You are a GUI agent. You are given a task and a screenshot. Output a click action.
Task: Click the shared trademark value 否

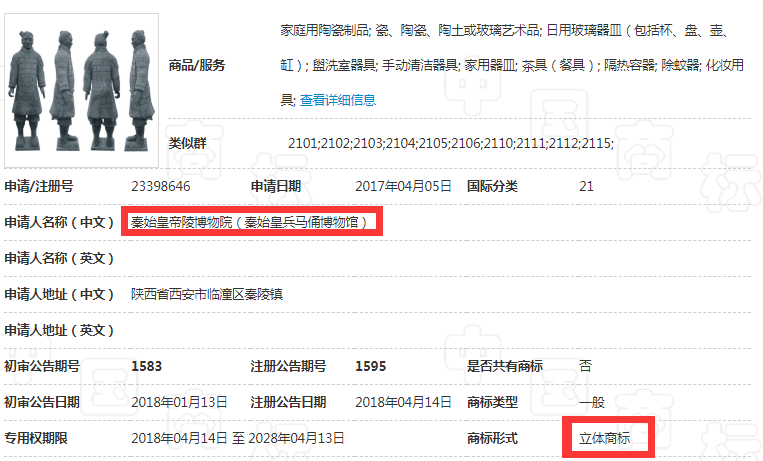pyautogui.click(x=585, y=366)
